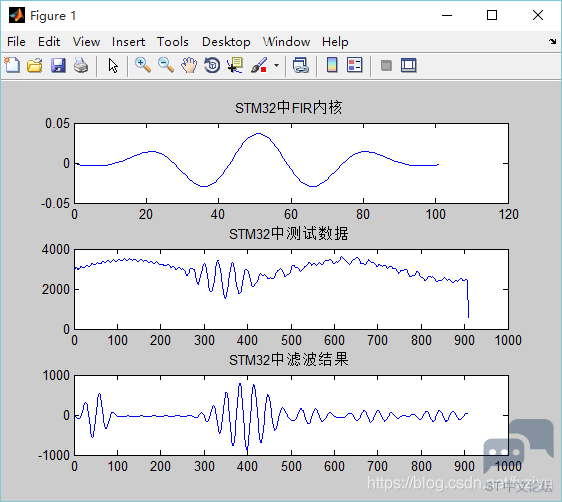Click the filter result plot axes

pos(291,415)
